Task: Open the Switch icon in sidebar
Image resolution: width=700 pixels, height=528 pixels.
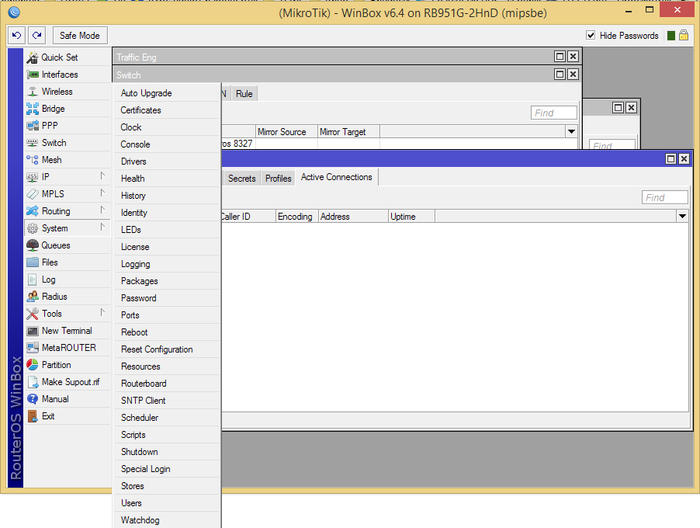Action: click(x=32, y=143)
